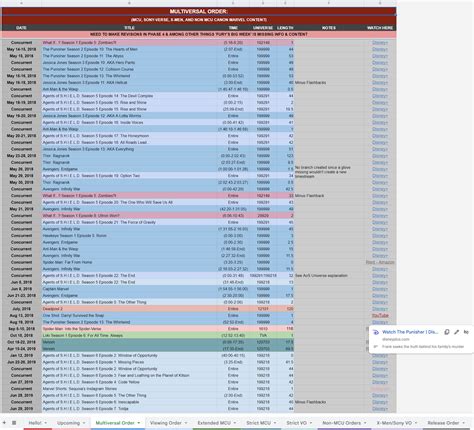The image size is (474, 430).
Task: Select 'Spider-Man: Into the Spider-Verse' title cell
Action: point(129,329)
